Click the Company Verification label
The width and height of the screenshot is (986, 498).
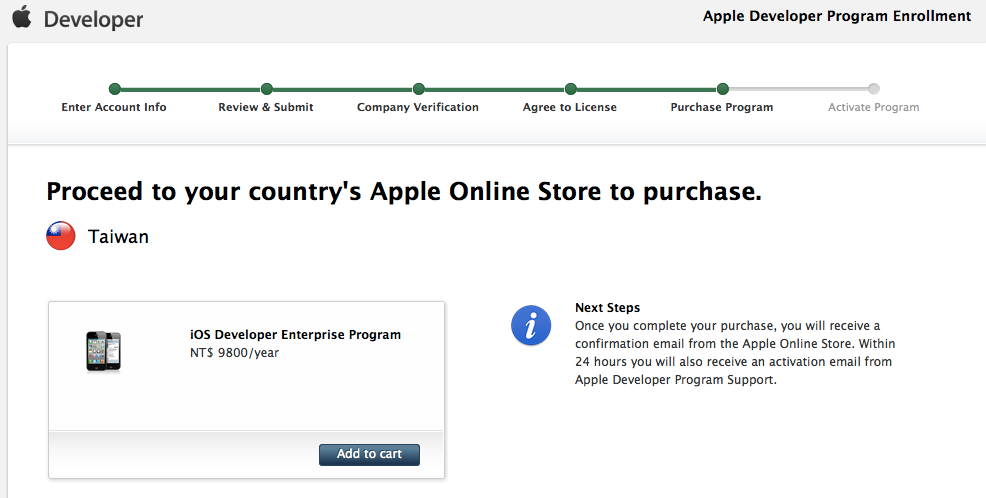[x=418, y=107]
